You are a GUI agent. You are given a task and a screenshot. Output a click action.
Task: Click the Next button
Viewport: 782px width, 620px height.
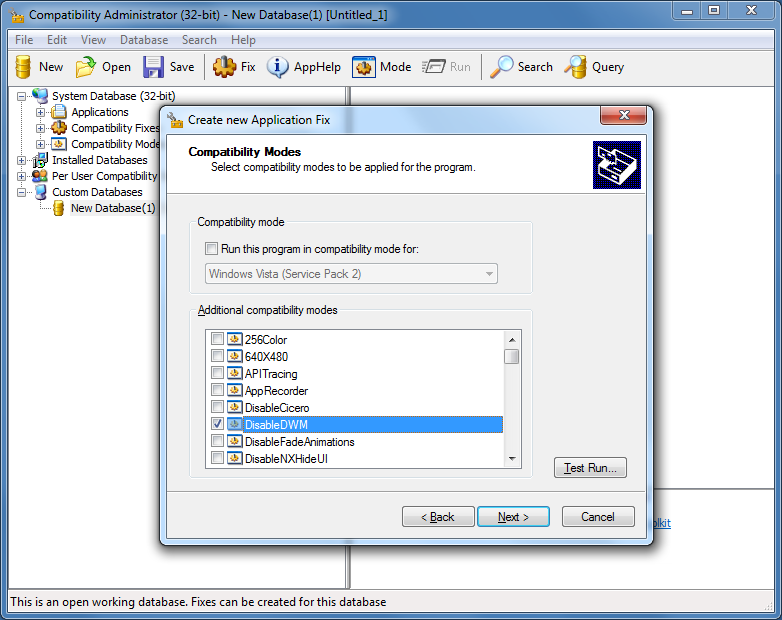(x=513, y=517)
